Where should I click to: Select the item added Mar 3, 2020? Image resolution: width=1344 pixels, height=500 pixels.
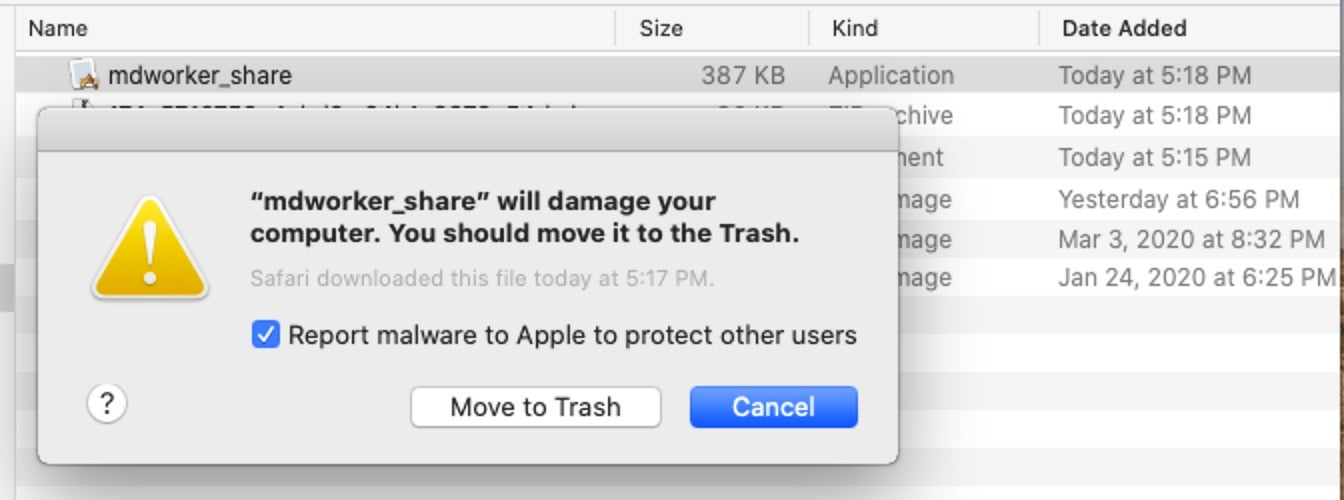click(1191, 239)
